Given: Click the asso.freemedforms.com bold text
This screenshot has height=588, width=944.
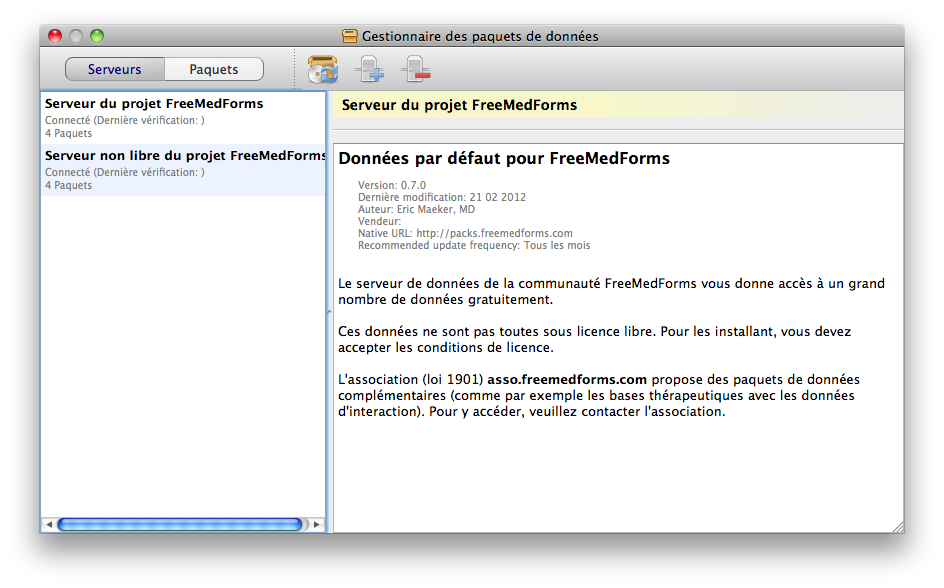Looking at the screenshot, I should pos(567,380).
